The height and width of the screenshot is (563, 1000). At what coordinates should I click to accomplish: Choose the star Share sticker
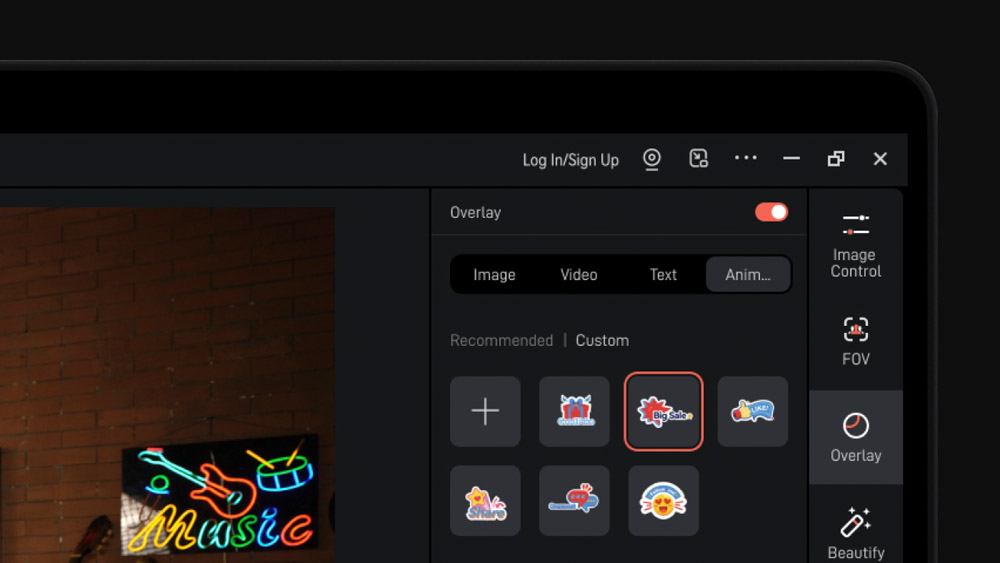485,500
